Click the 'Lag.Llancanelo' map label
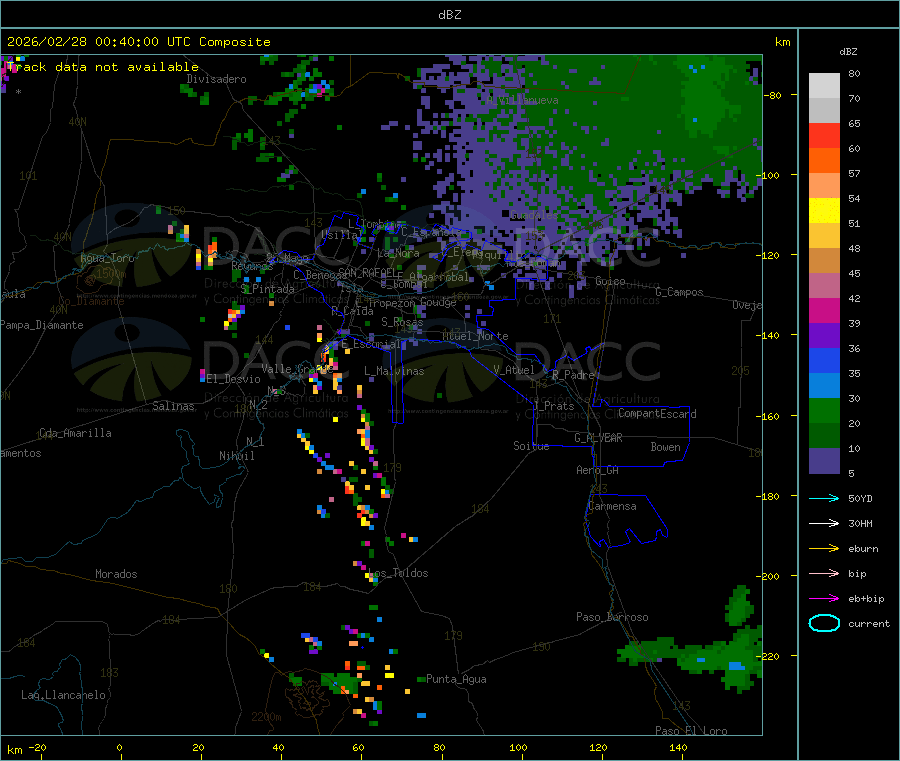 click(x=64, y=695)
